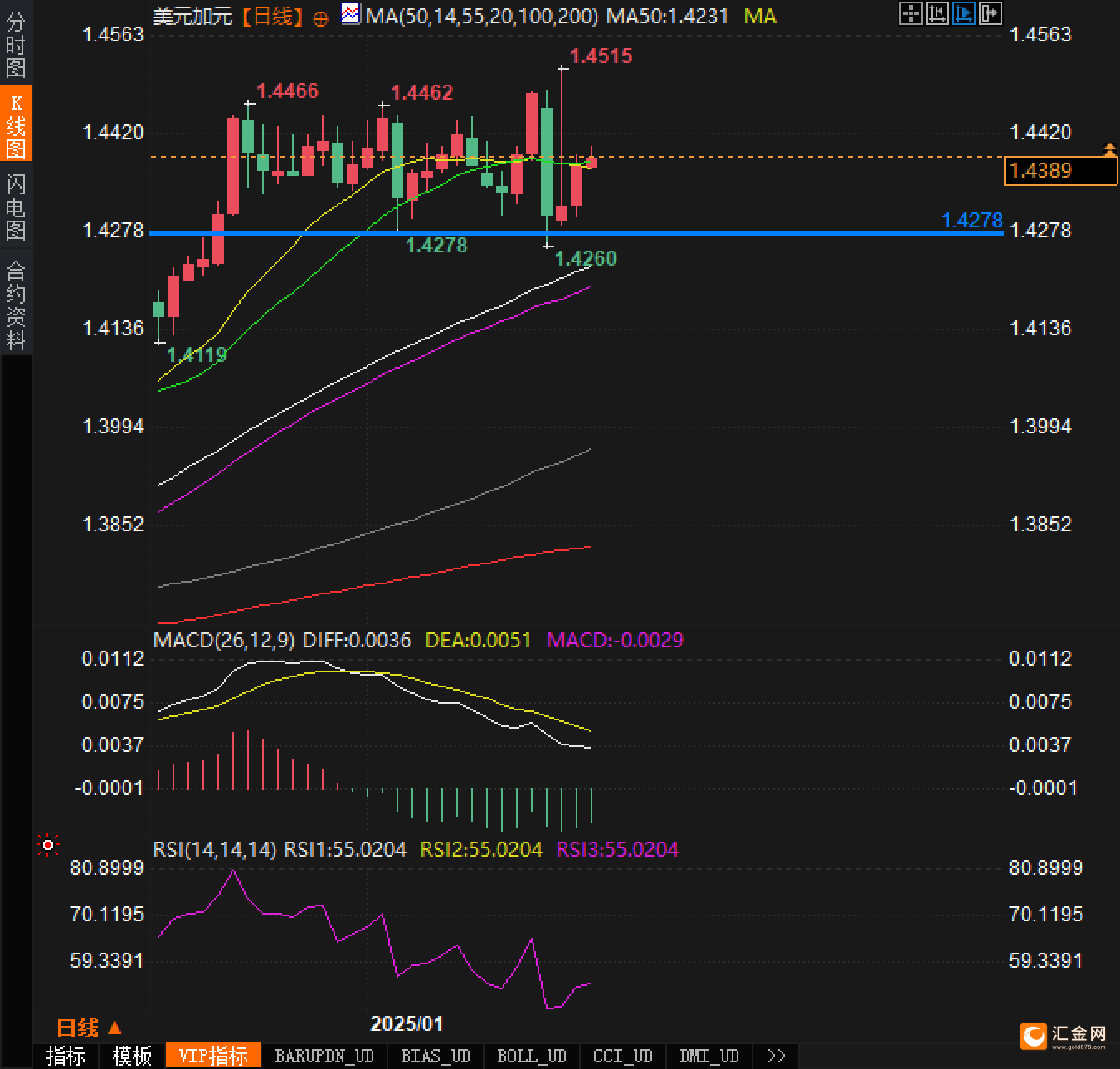Click the side-panel export arrow icon

tap(991, 13)
